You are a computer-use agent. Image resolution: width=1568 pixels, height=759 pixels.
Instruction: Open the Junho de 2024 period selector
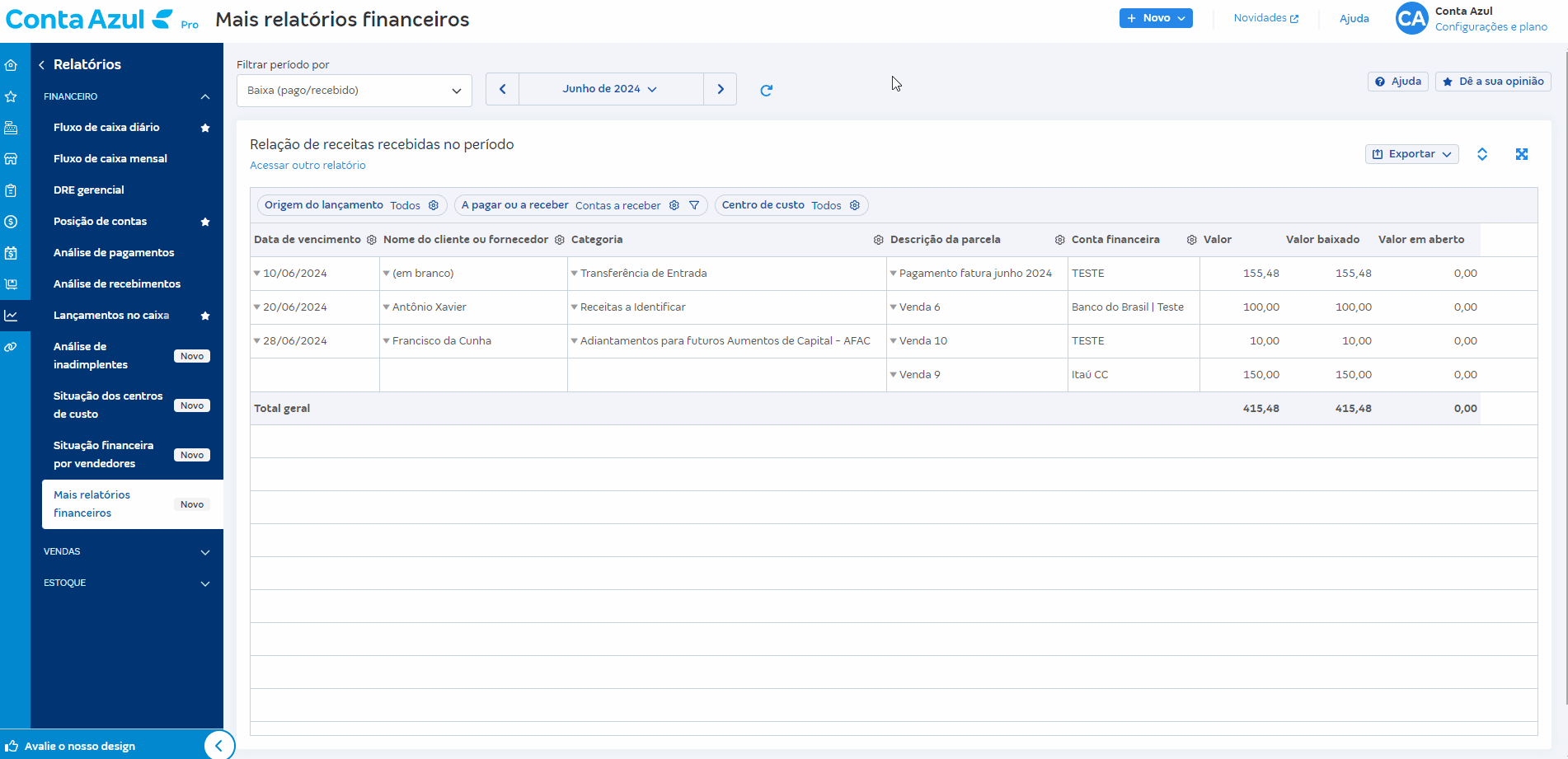[x=610, y=89]
